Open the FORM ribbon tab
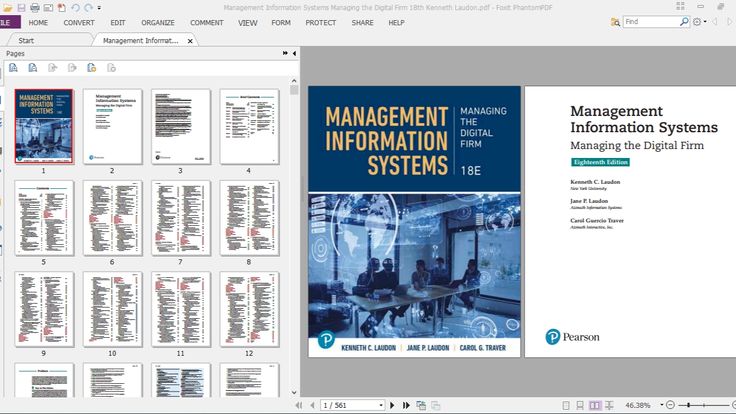 pos(281,23)
